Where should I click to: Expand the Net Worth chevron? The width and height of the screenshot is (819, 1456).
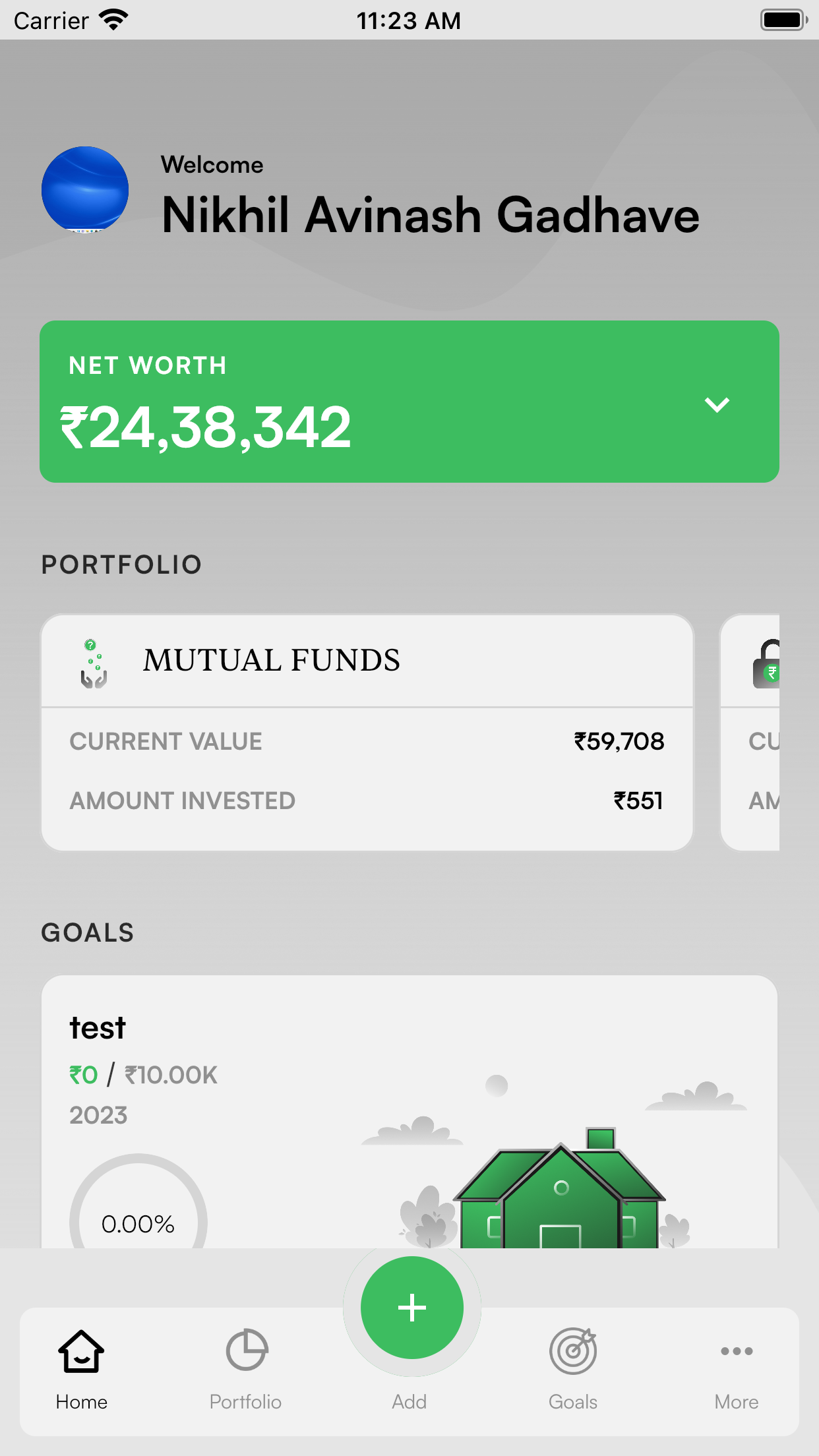(x=717, y=404)
